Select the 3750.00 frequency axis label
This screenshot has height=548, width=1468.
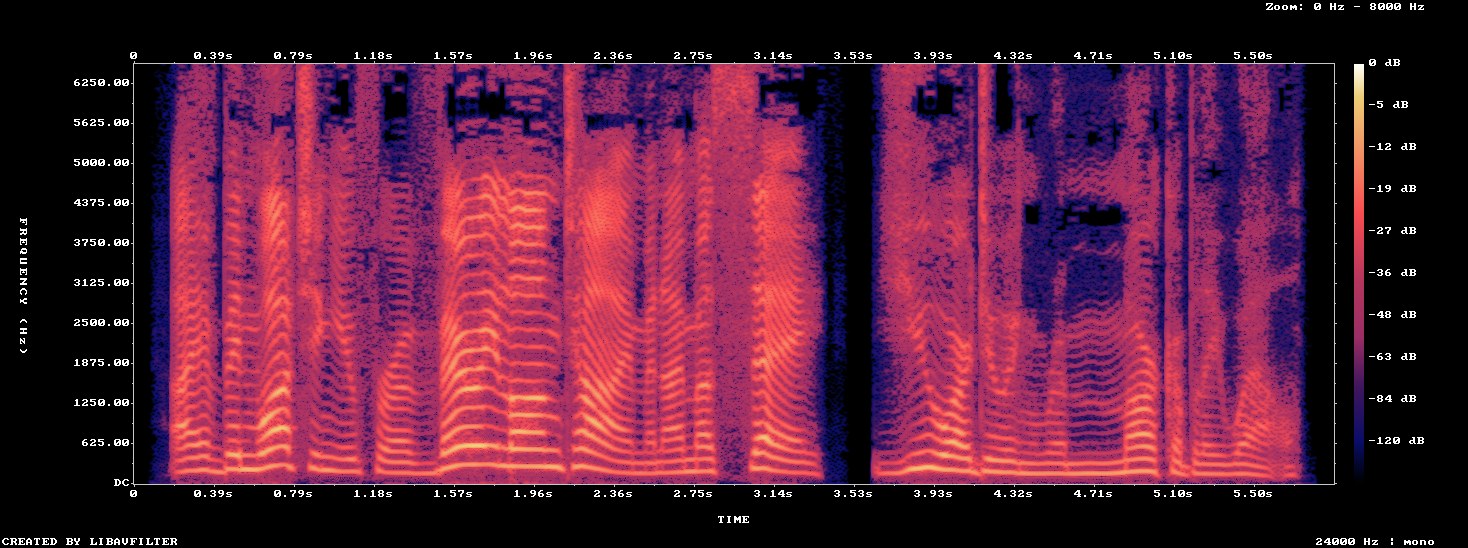(x=100, y=243)
